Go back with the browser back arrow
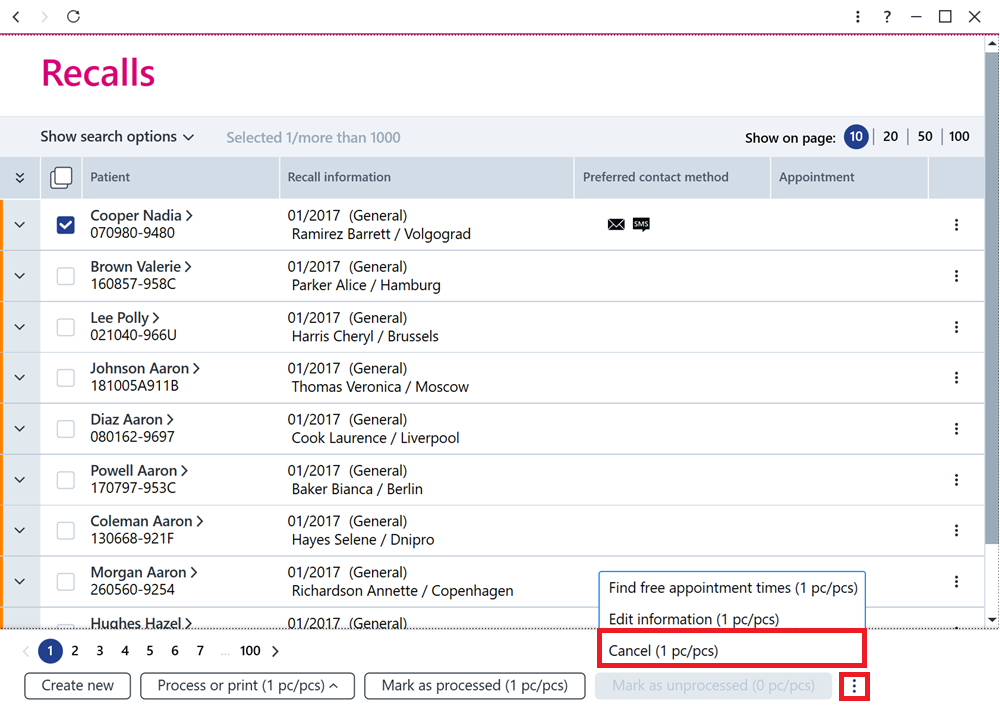The image size is (1000, 707). [x=17, y=17]
